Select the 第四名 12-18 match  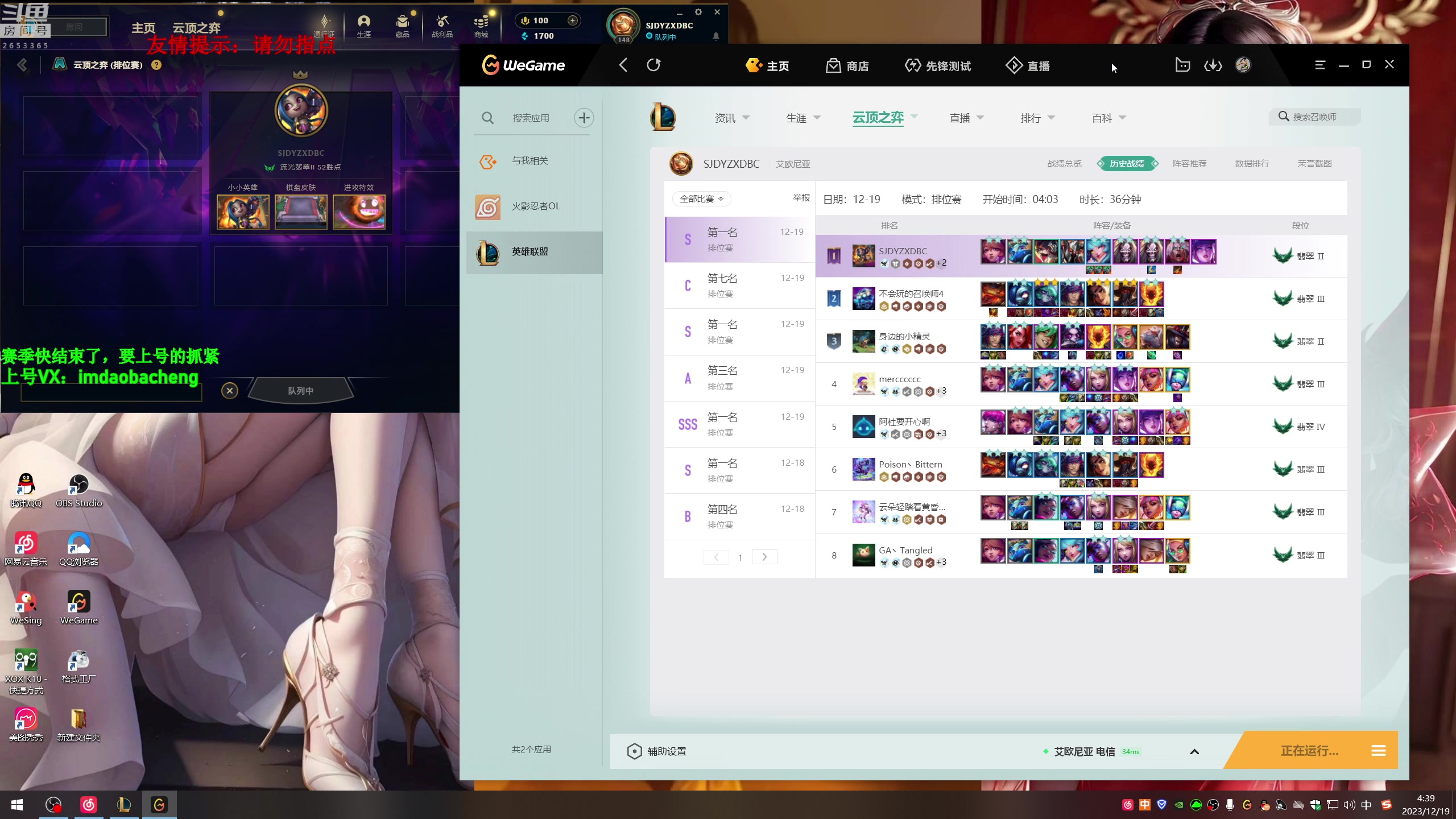tap(739, 516)
